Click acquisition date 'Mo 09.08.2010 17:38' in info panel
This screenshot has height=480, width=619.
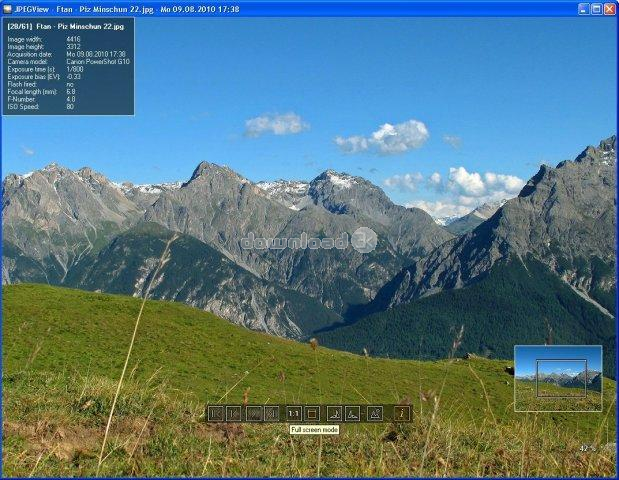point(96,54)
